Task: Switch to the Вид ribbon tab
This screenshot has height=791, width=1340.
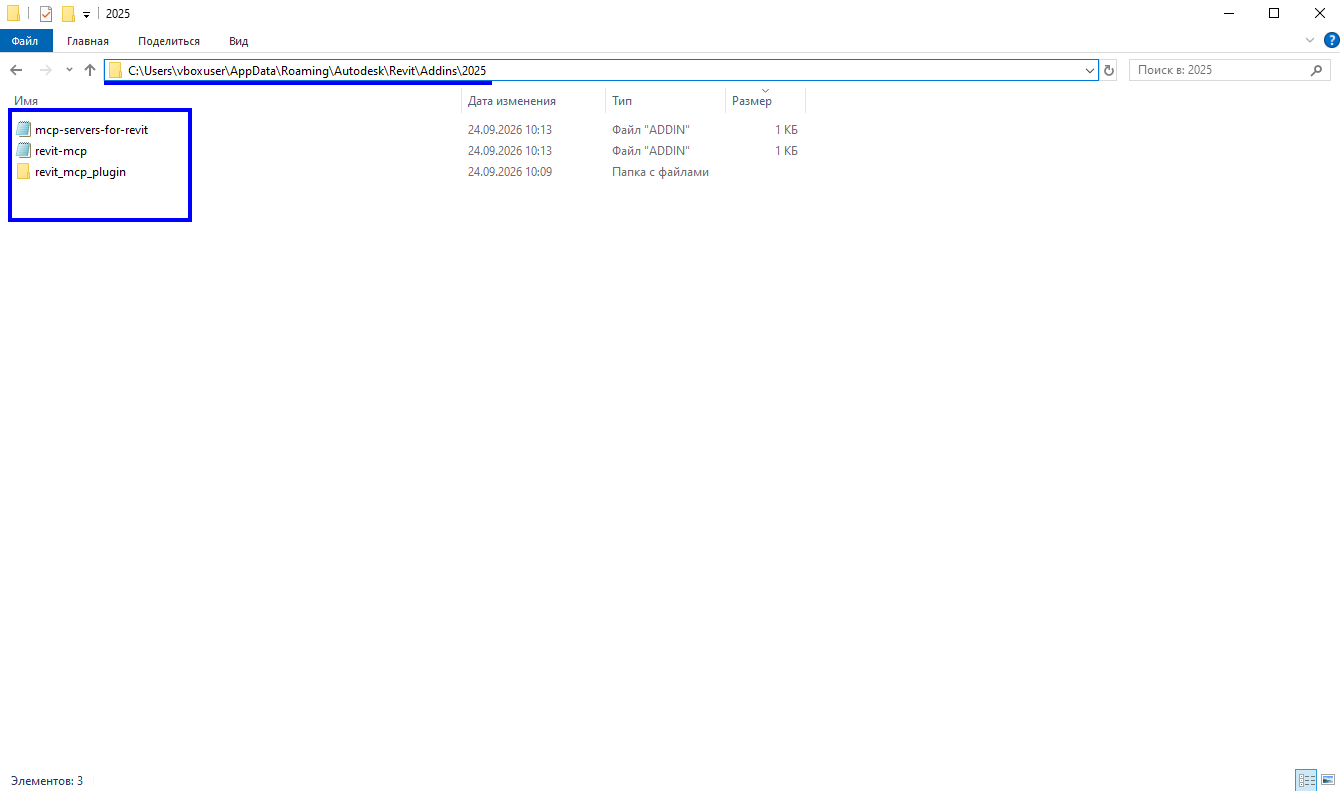Action: [238, 41]
